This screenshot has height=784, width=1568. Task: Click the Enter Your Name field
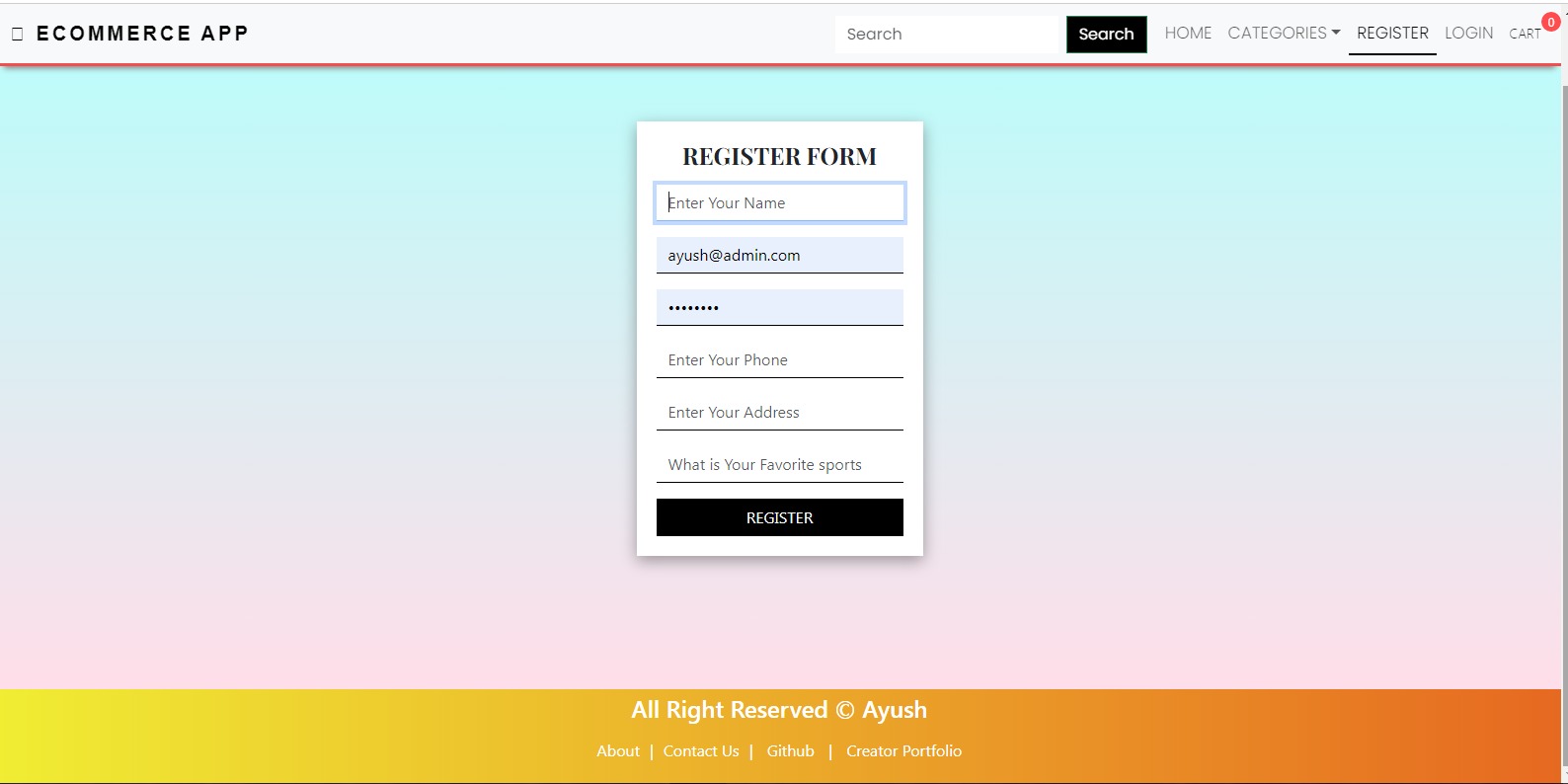point(780,202)
